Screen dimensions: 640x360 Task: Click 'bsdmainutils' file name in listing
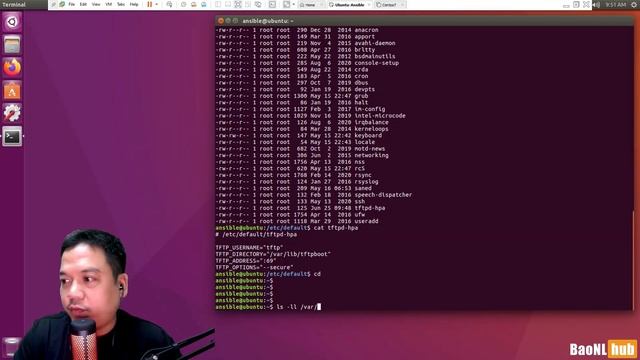(x=375, y=56)
